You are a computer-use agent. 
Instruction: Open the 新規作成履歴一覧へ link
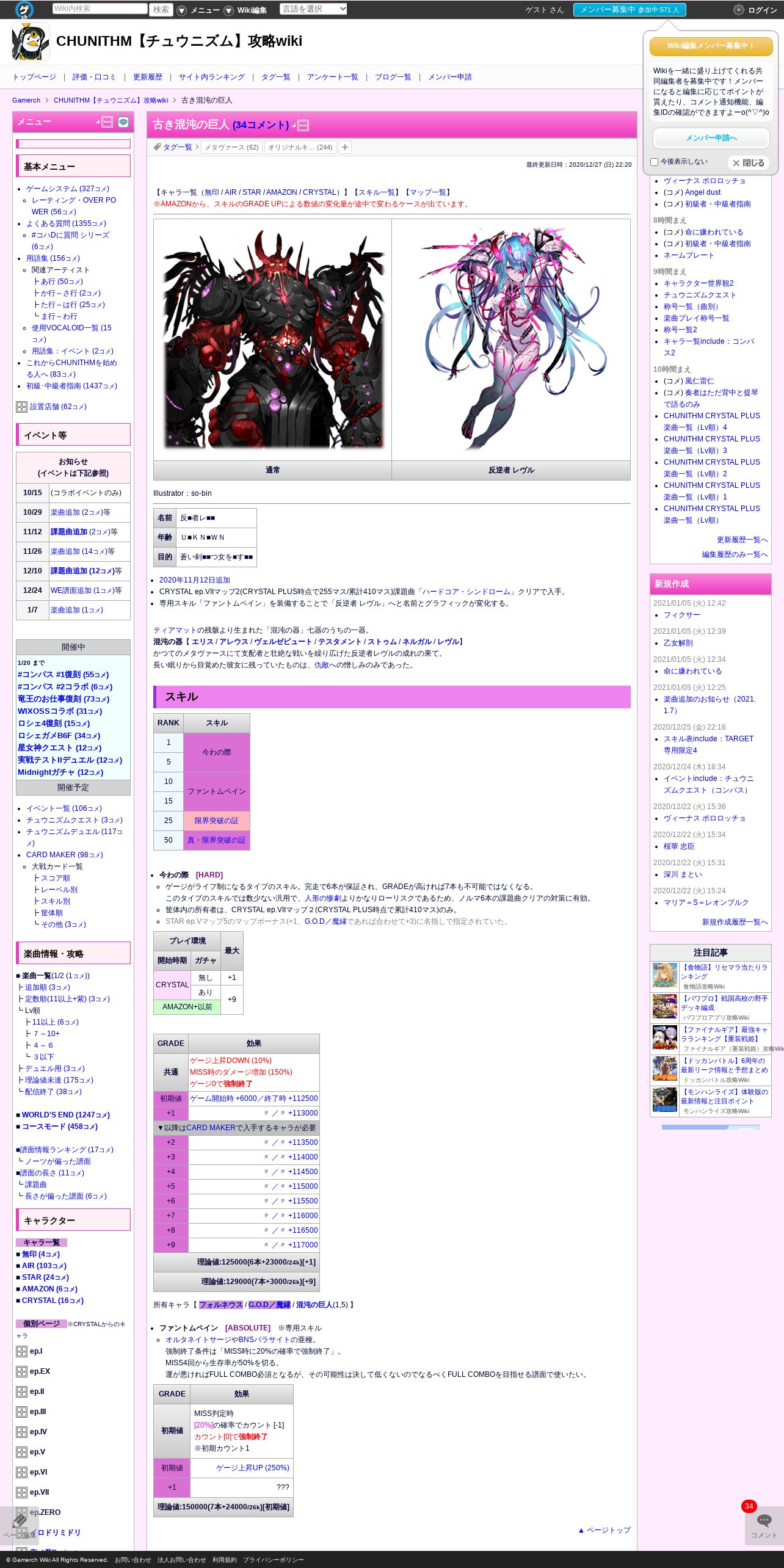point(735,922)
